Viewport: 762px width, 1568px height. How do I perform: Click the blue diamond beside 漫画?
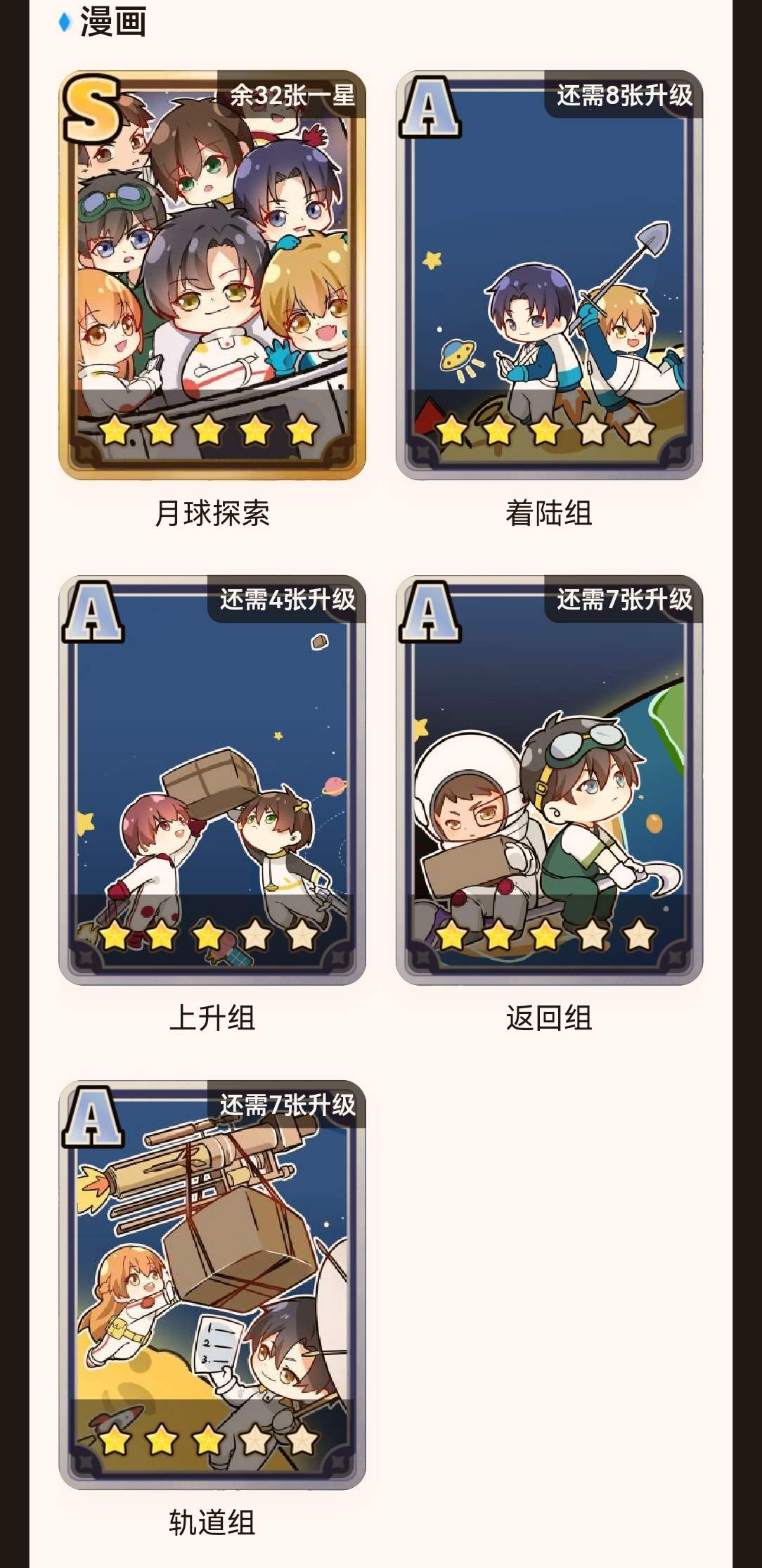click(65, 23)
